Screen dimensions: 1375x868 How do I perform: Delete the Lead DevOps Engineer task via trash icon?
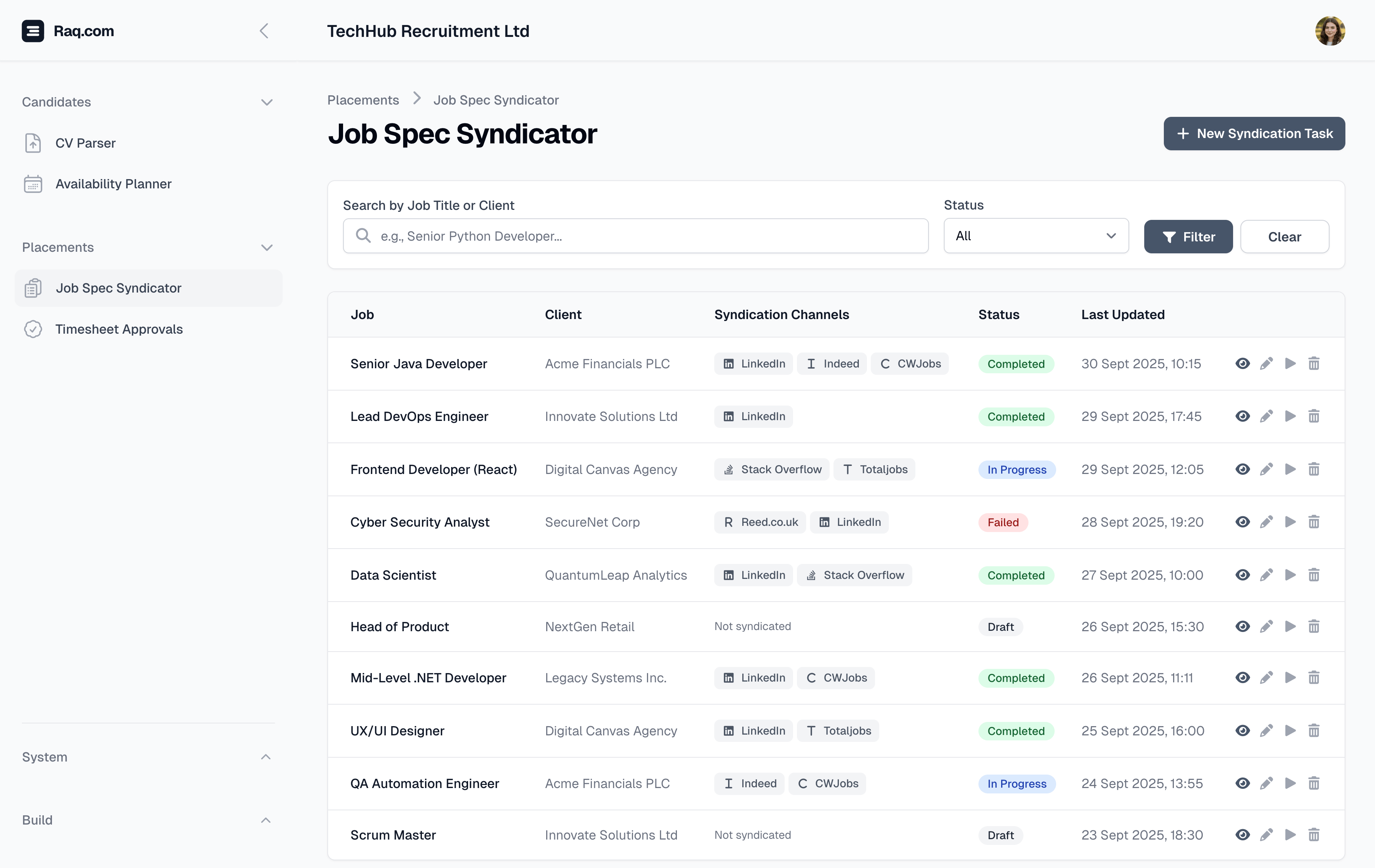click(x=1314, y=416)
